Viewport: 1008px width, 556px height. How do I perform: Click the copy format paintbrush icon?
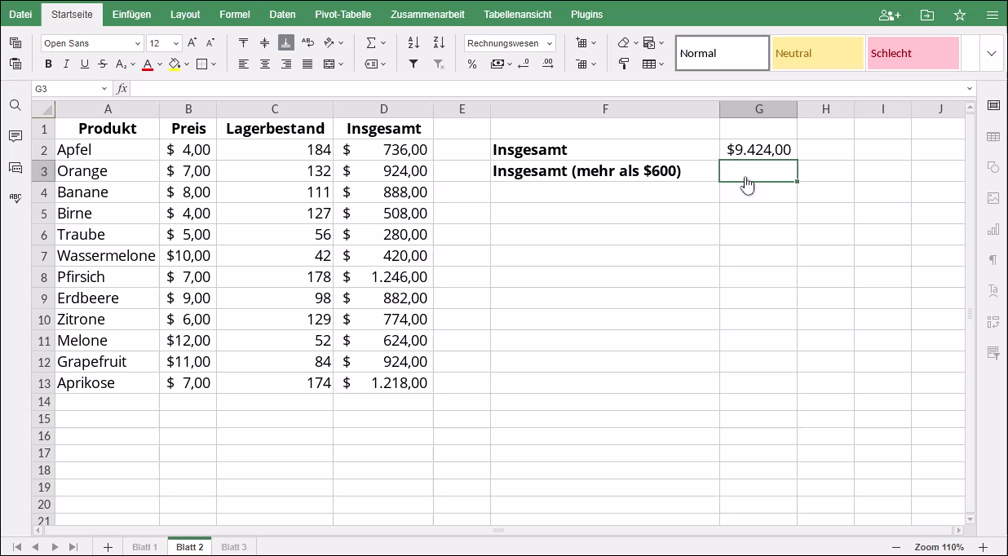(624, 64)
